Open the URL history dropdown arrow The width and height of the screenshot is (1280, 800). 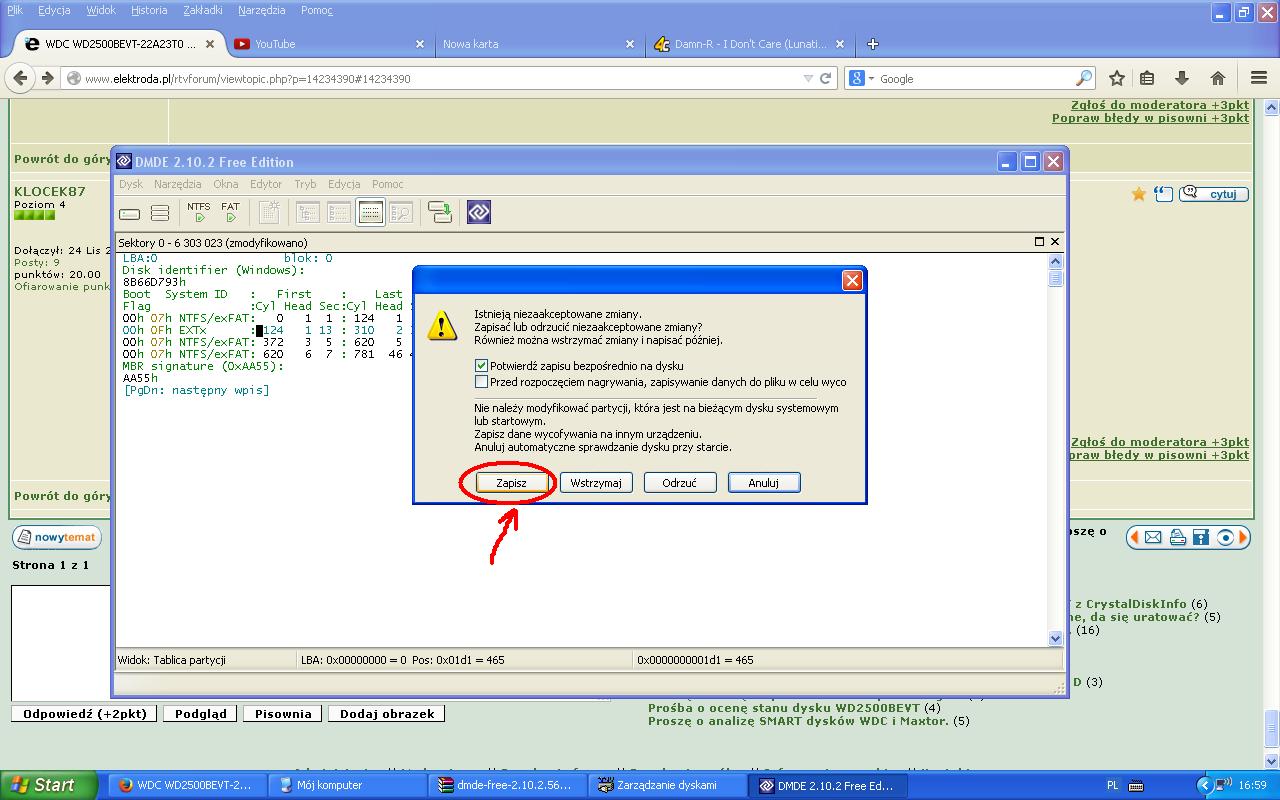tap(808, 78)
